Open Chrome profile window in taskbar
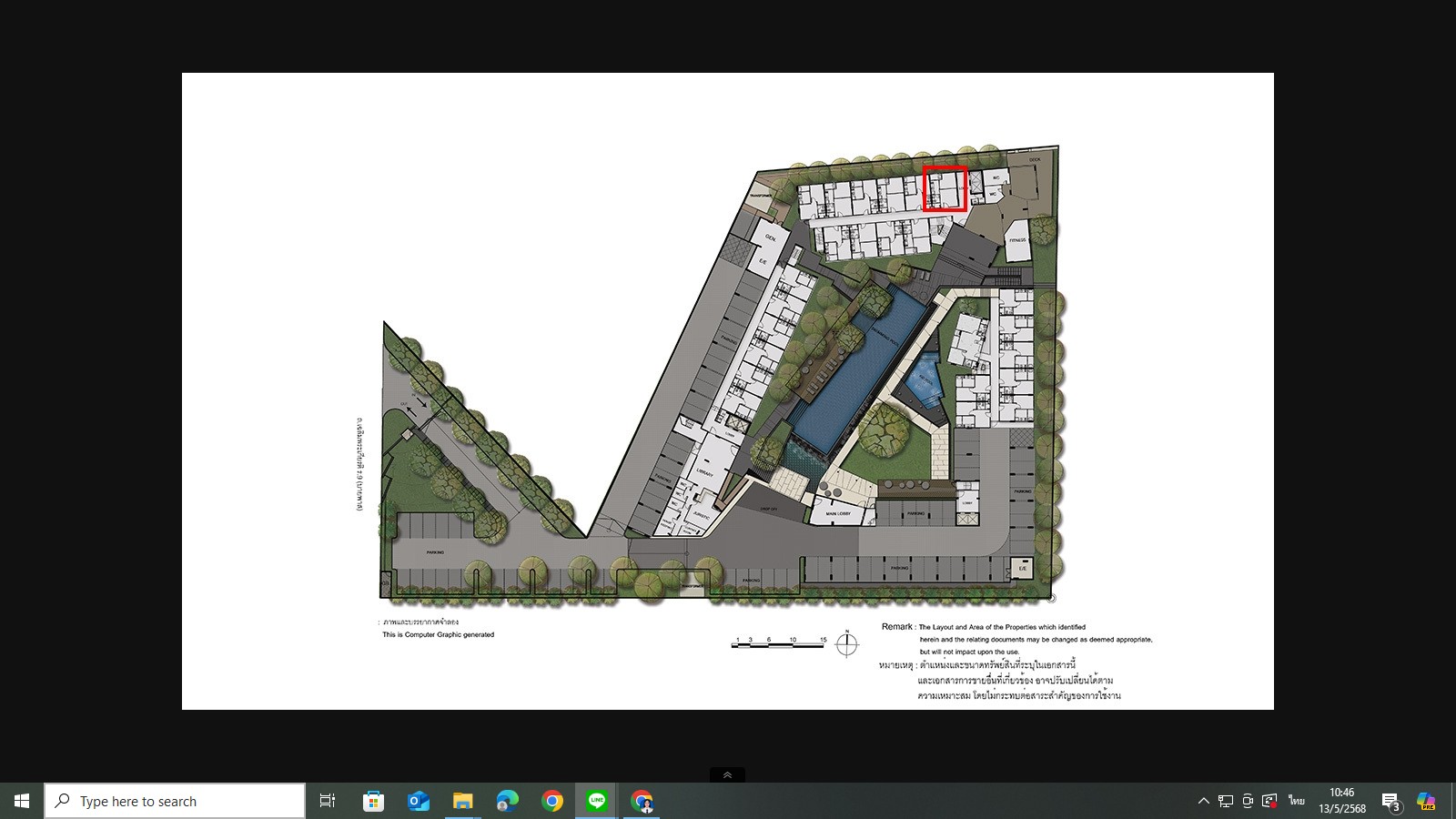This screenshot has width=1456, height=819. point(642,801)
